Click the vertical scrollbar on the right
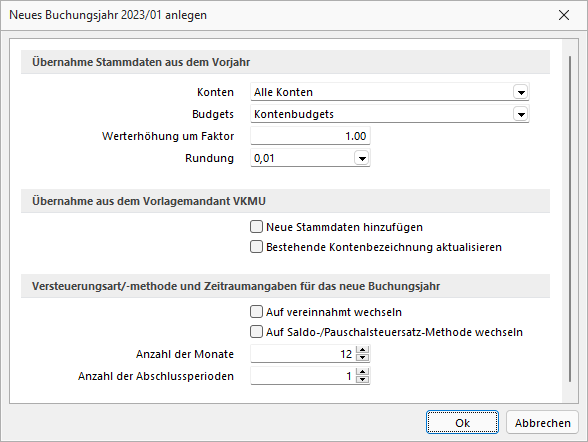 tap(570, 219)
